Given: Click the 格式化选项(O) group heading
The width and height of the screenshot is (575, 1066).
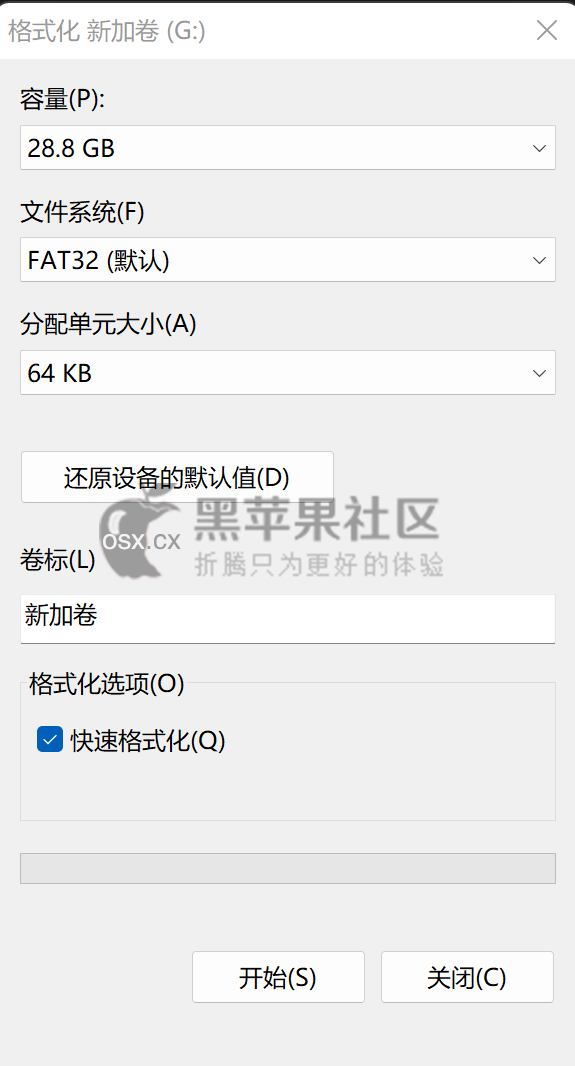Looking at the screenshot, I should (107, 684).
